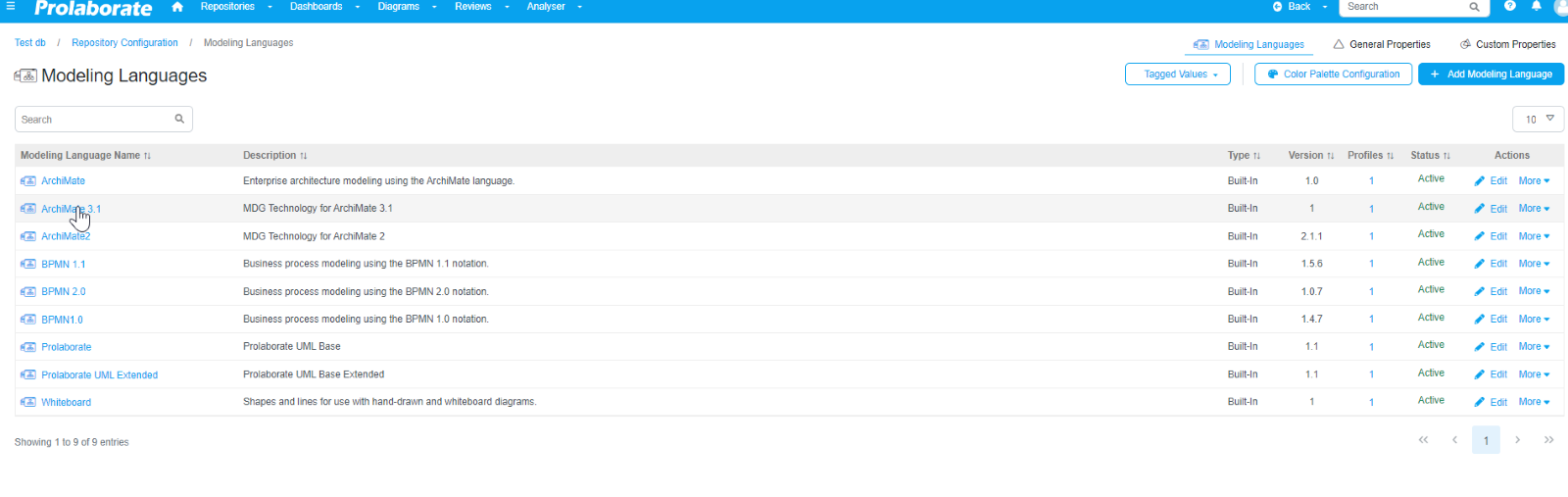This screenshot has width=1568, height=497.
Task: Expand More menu for BPMN1.0 row
Action: pyautogui.click(x=1534, y=320)
